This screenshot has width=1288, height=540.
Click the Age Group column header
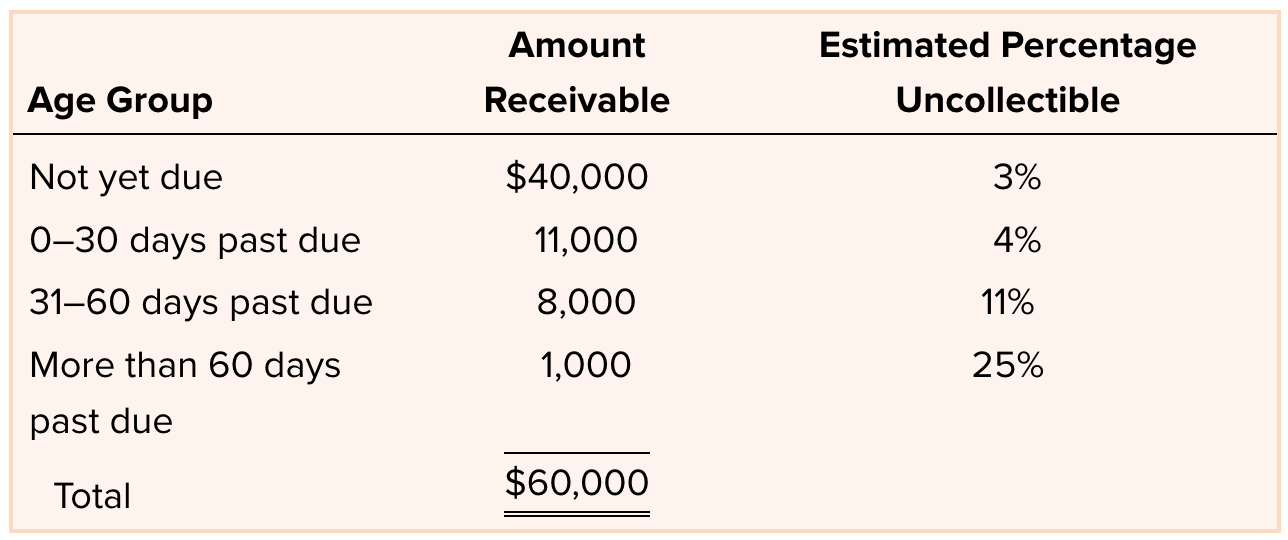click(120, 101)
